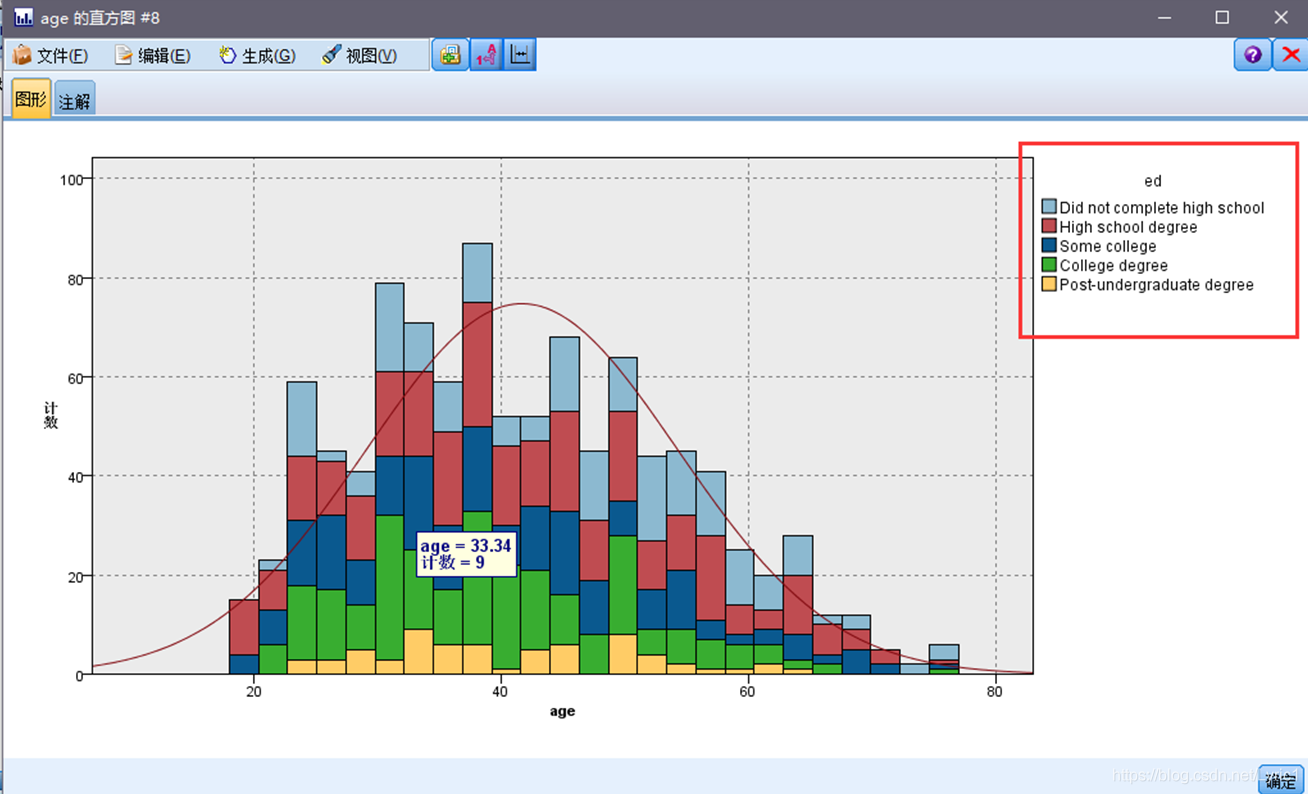Click the y-axis tick label 40

(77, 476)
